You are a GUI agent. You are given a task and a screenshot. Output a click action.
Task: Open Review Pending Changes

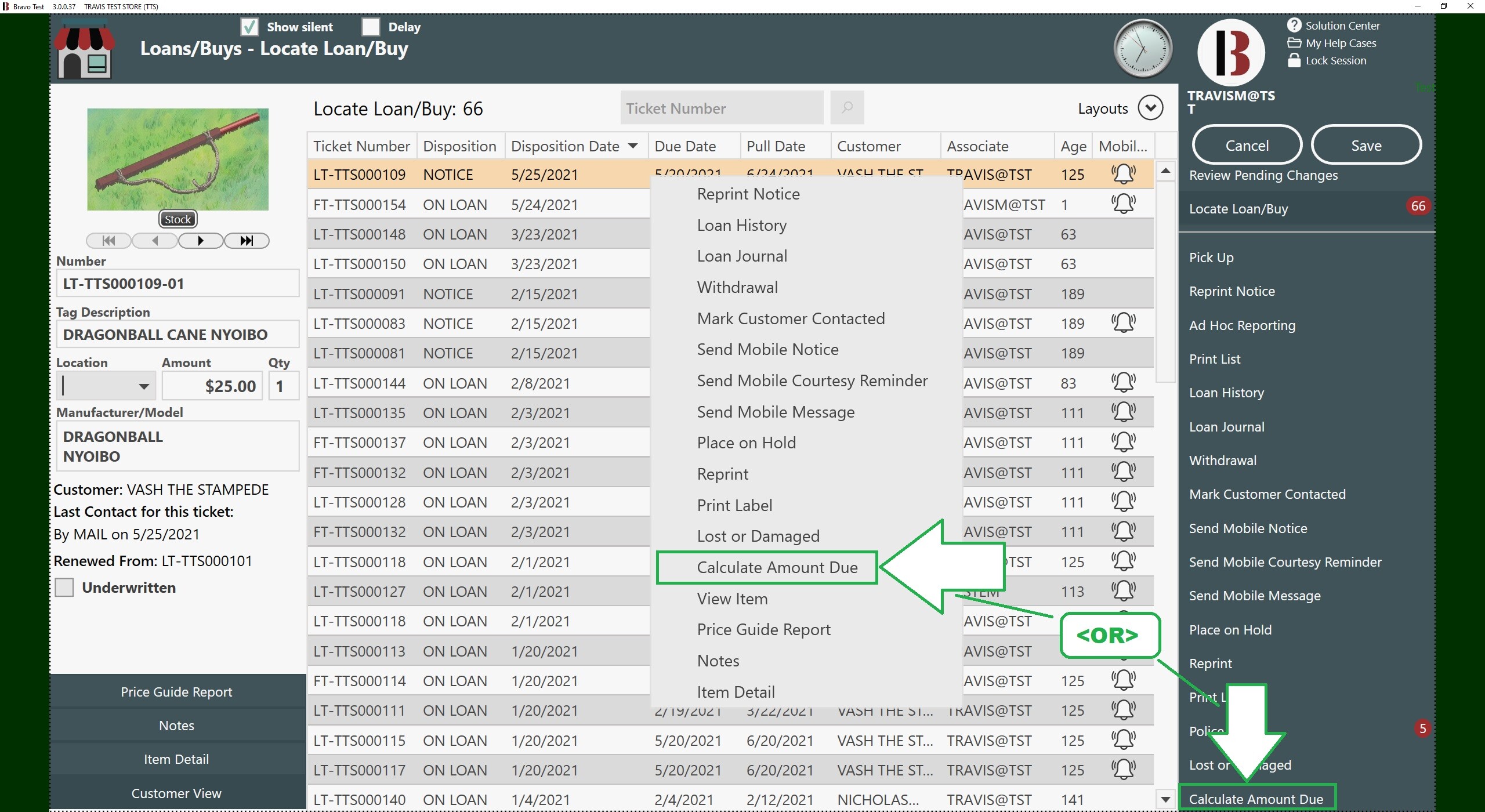pyautogui.click(x=1263, y=175)
